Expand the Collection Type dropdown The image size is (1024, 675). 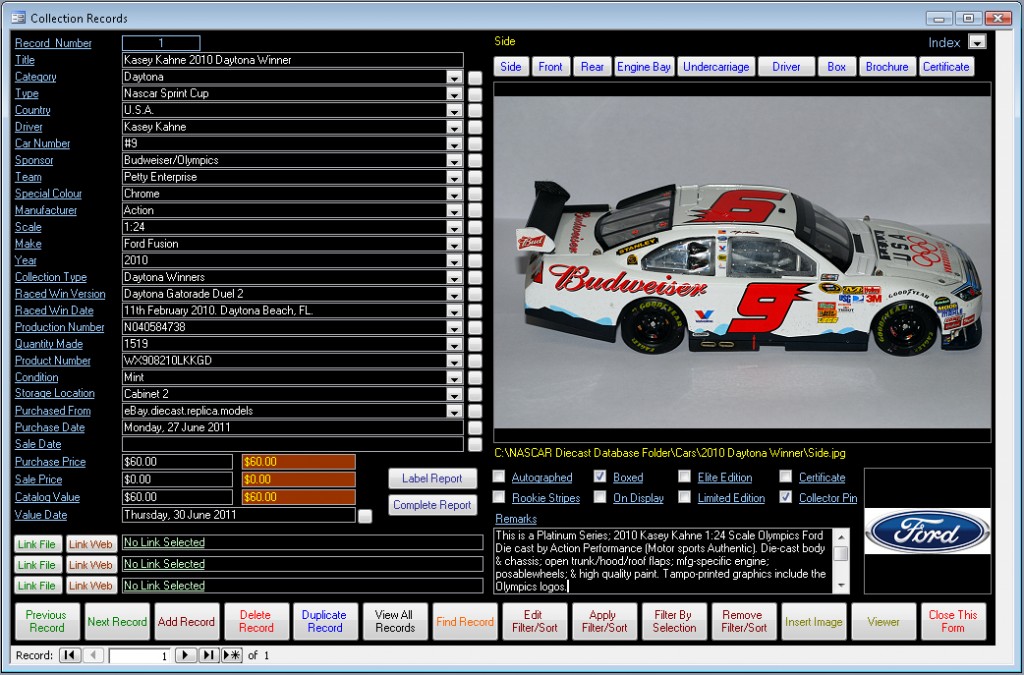(x=455, y=277)
